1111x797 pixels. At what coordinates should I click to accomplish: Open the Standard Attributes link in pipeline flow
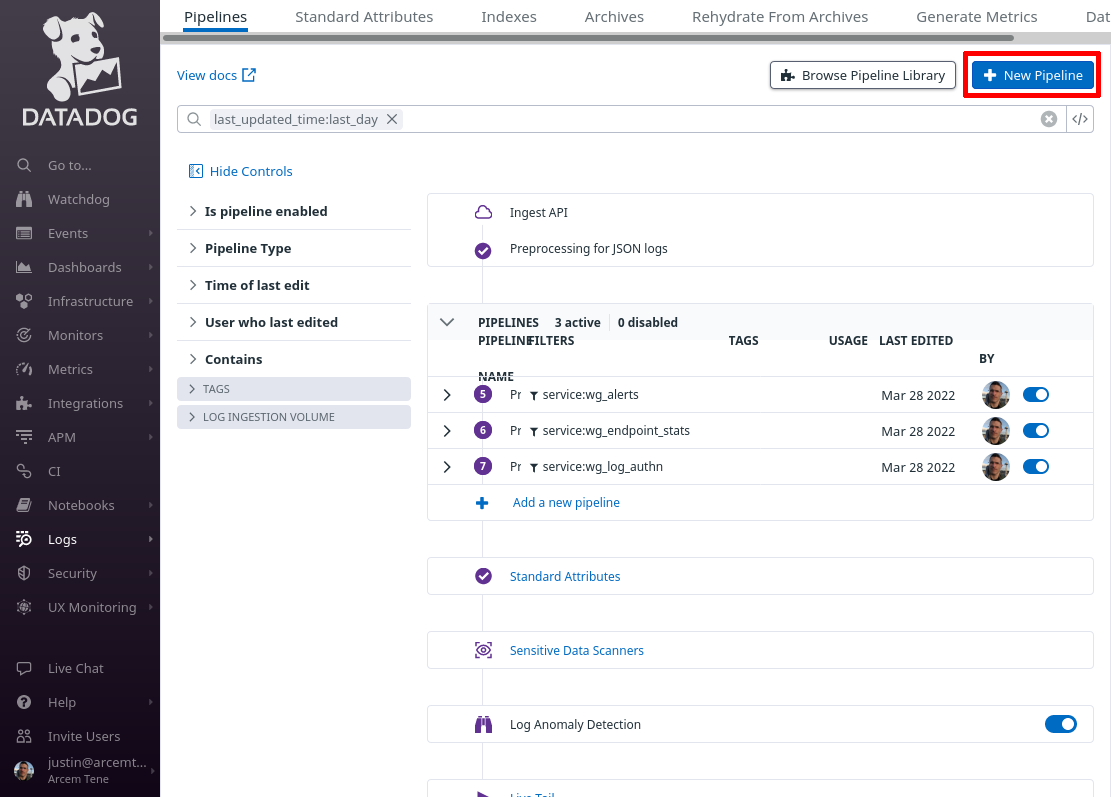pyautogui.click(x=565, y=576)
